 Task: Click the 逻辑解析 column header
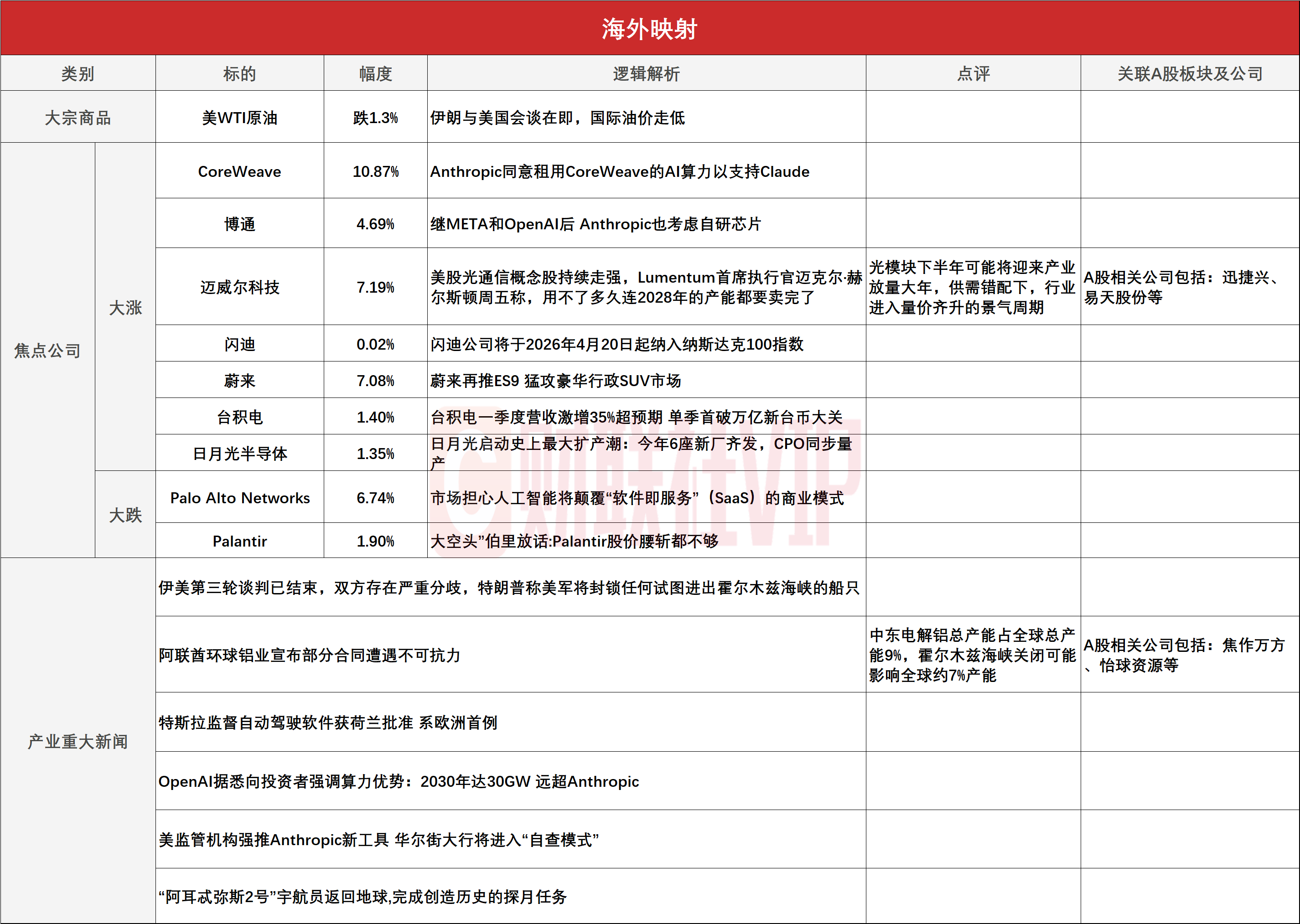coord(646,73)
